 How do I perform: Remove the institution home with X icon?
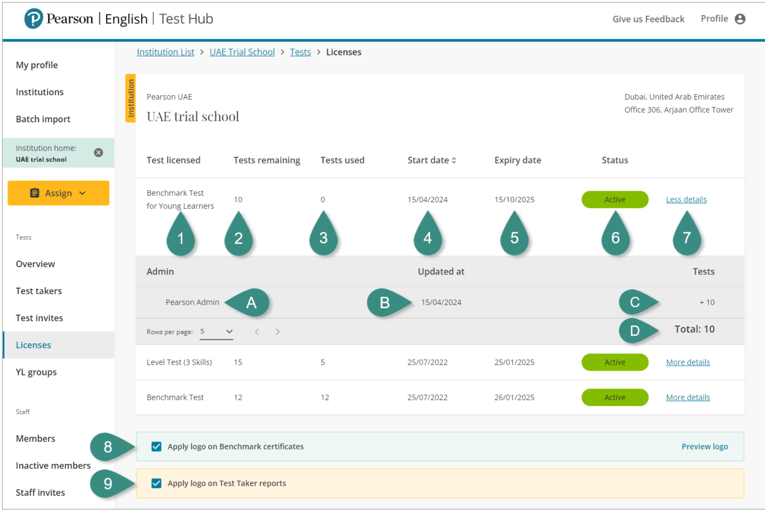[x=98, y=153]
